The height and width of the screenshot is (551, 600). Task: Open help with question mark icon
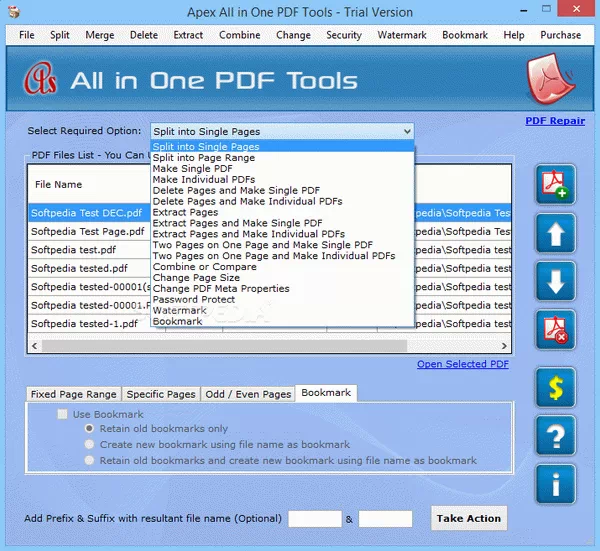(x=555, y=435)
